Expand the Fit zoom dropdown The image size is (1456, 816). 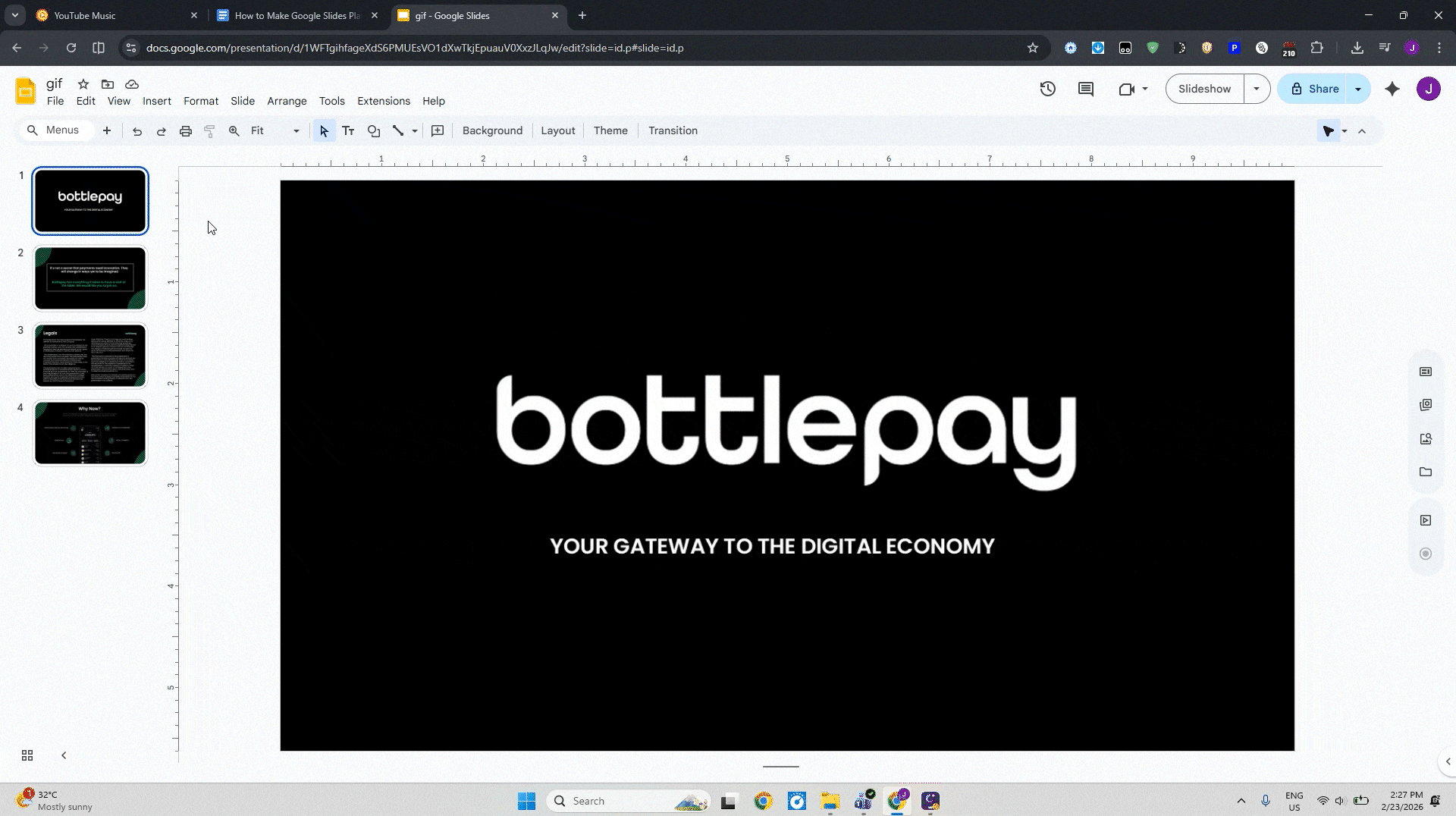coord(296,130)
